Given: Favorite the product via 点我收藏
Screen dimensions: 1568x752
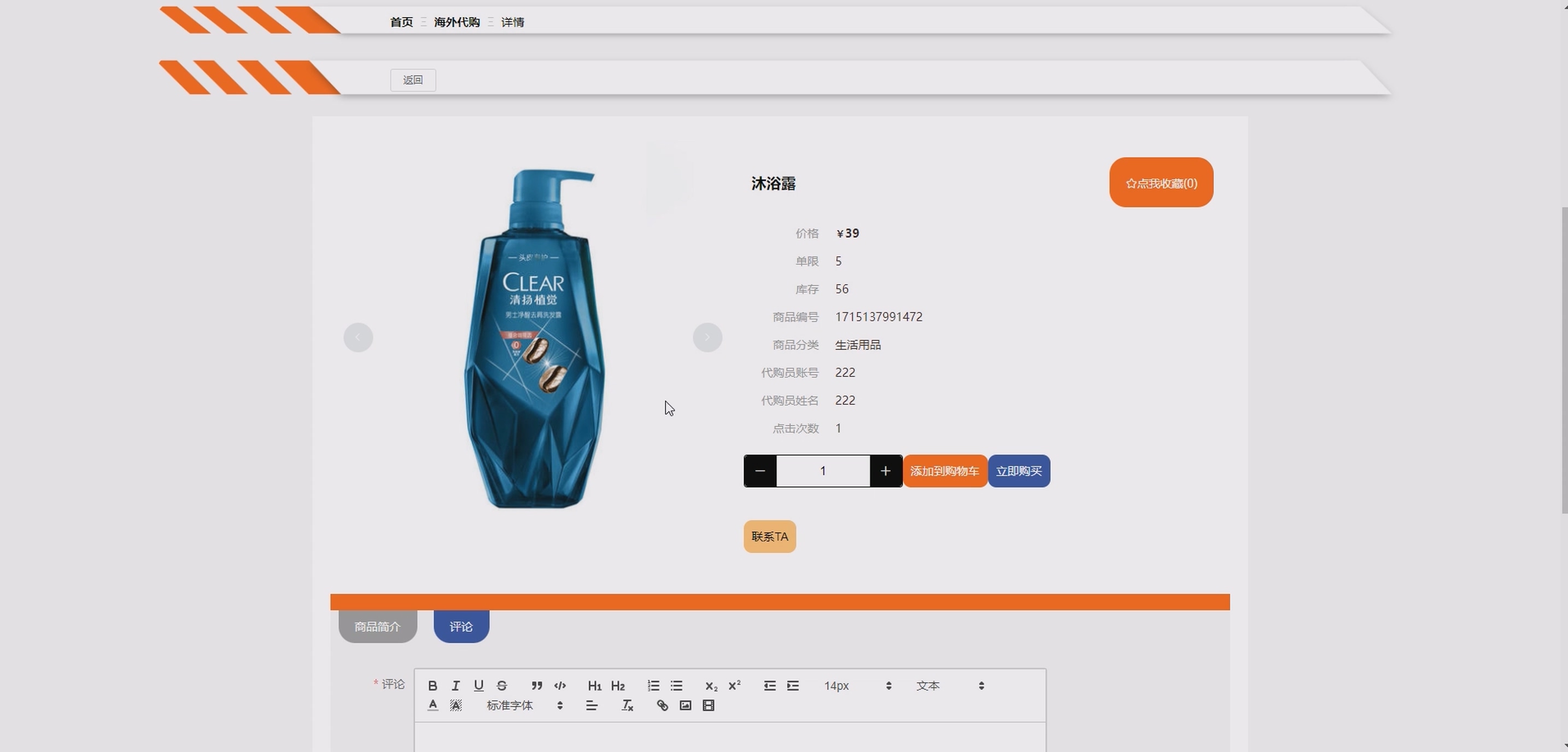Looking at the screenshot, I should (x=1161, y=183).
